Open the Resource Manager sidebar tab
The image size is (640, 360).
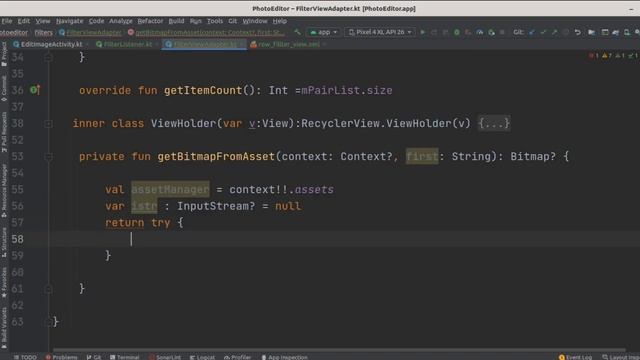point(4,191)
